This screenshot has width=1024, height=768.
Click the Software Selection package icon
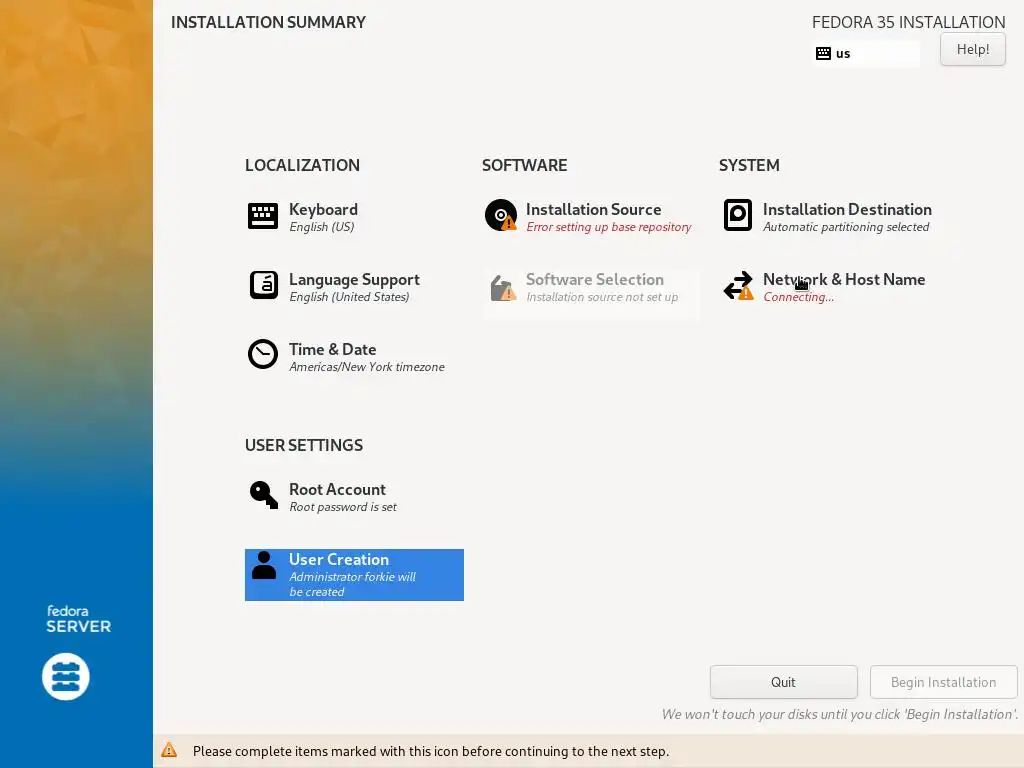pos(503,287)
